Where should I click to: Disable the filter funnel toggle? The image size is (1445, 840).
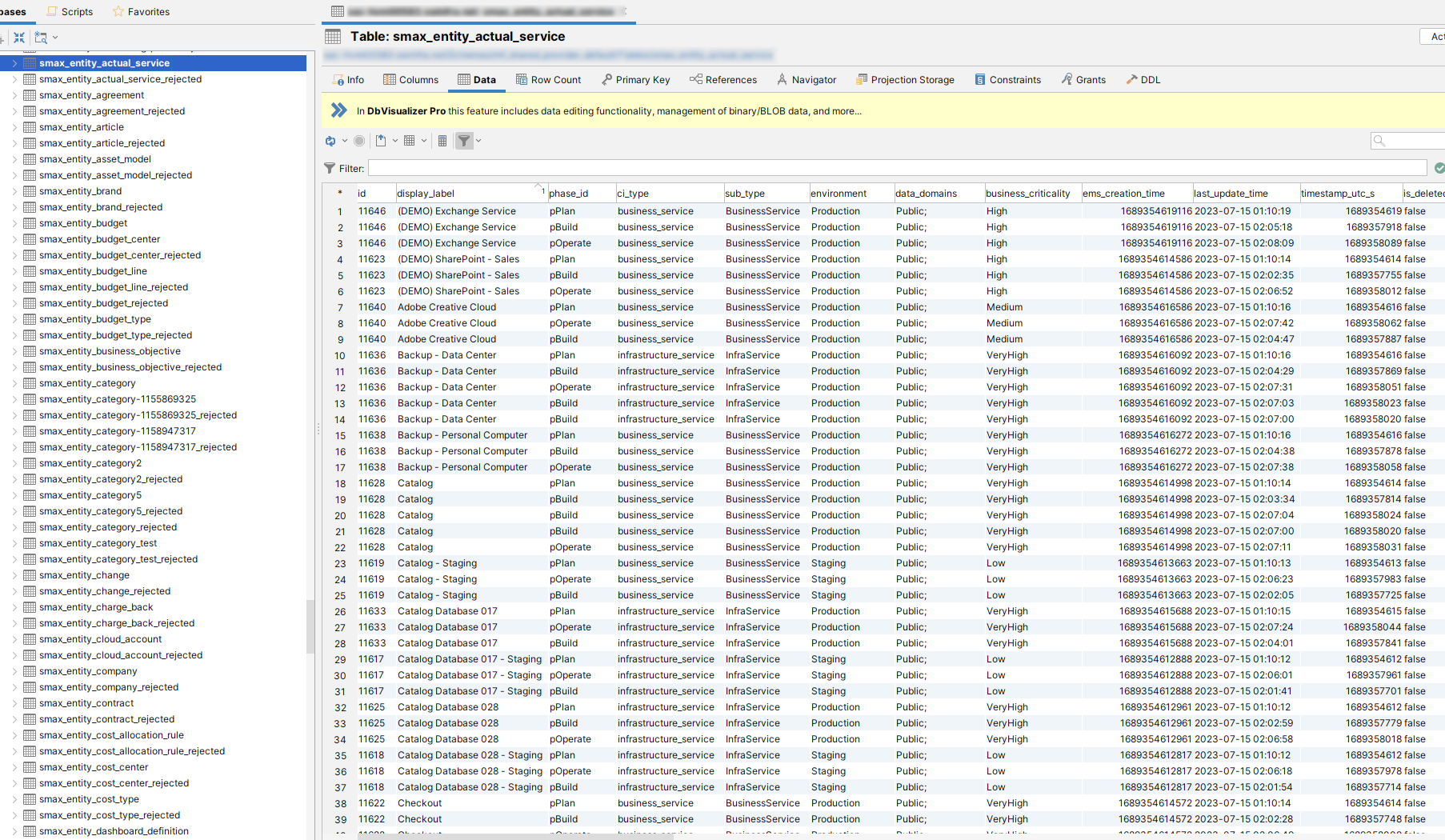[x=465, y=140]
